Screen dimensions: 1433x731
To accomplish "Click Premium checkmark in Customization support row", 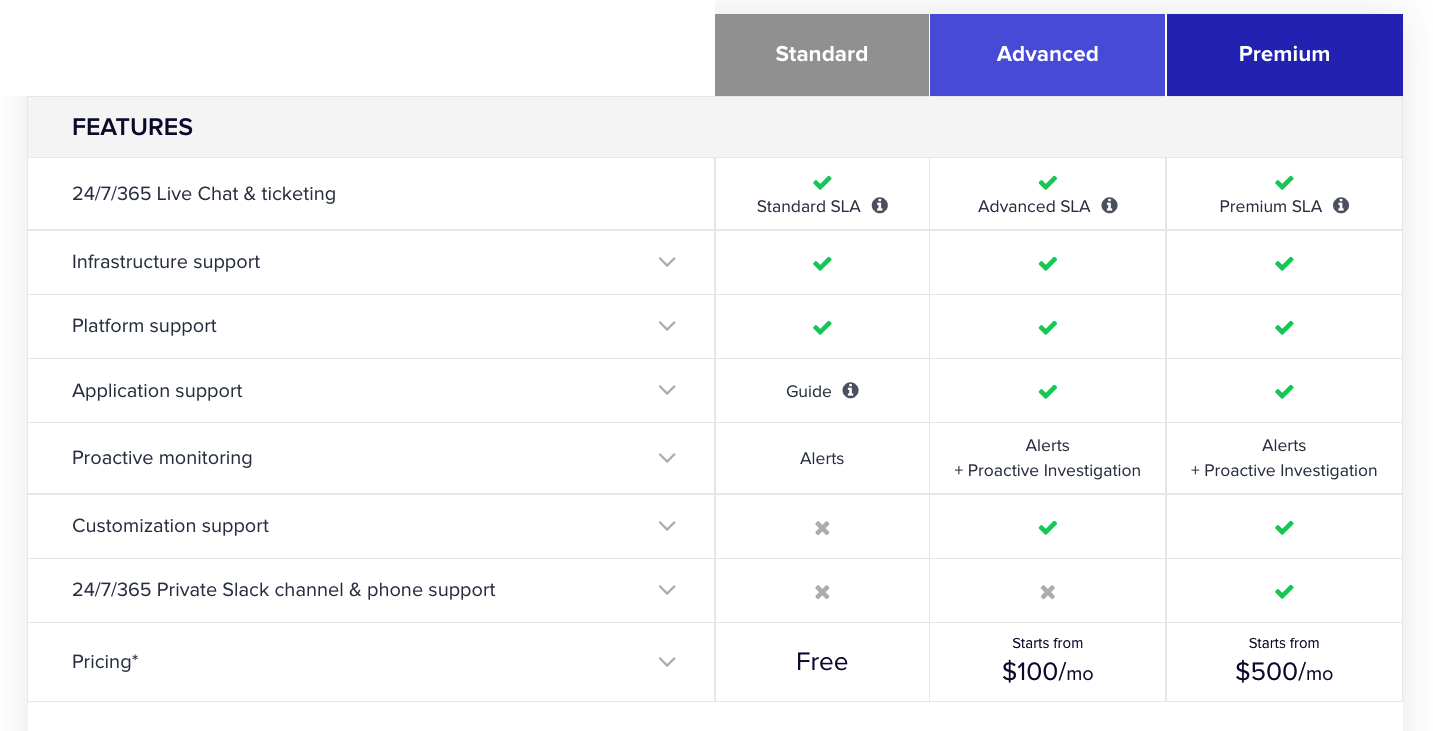I will pyautogui.click(x=1284, y=528).
